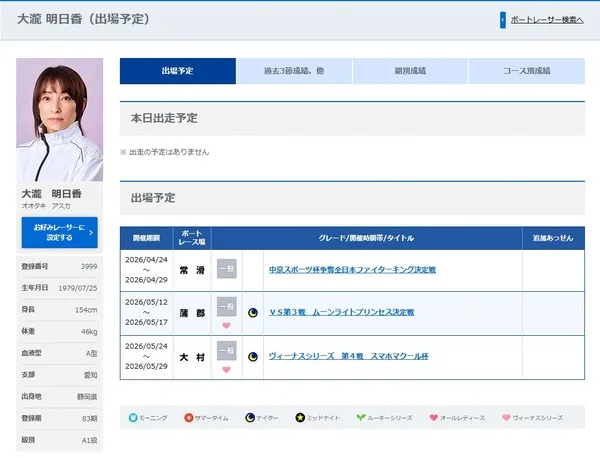The height and width of the screenshot is (458, 600).
Task: Open the 中京スポーツ杯争奪全日本ファイターキング決定戦 link
Action: pyautogui.click(x=352, y=270)
